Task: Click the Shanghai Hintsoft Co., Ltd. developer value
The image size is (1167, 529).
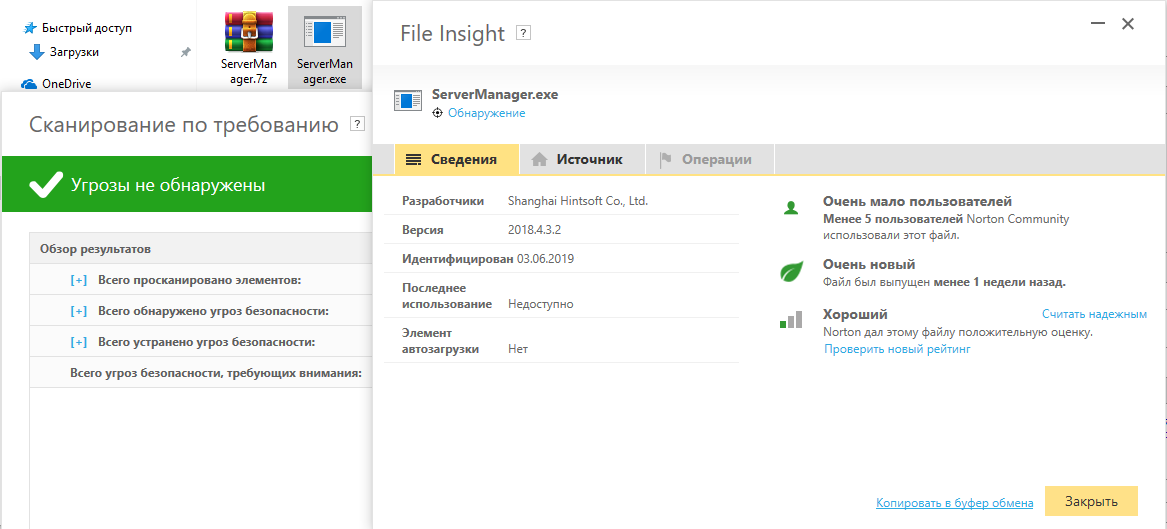Action: (578, 201)
